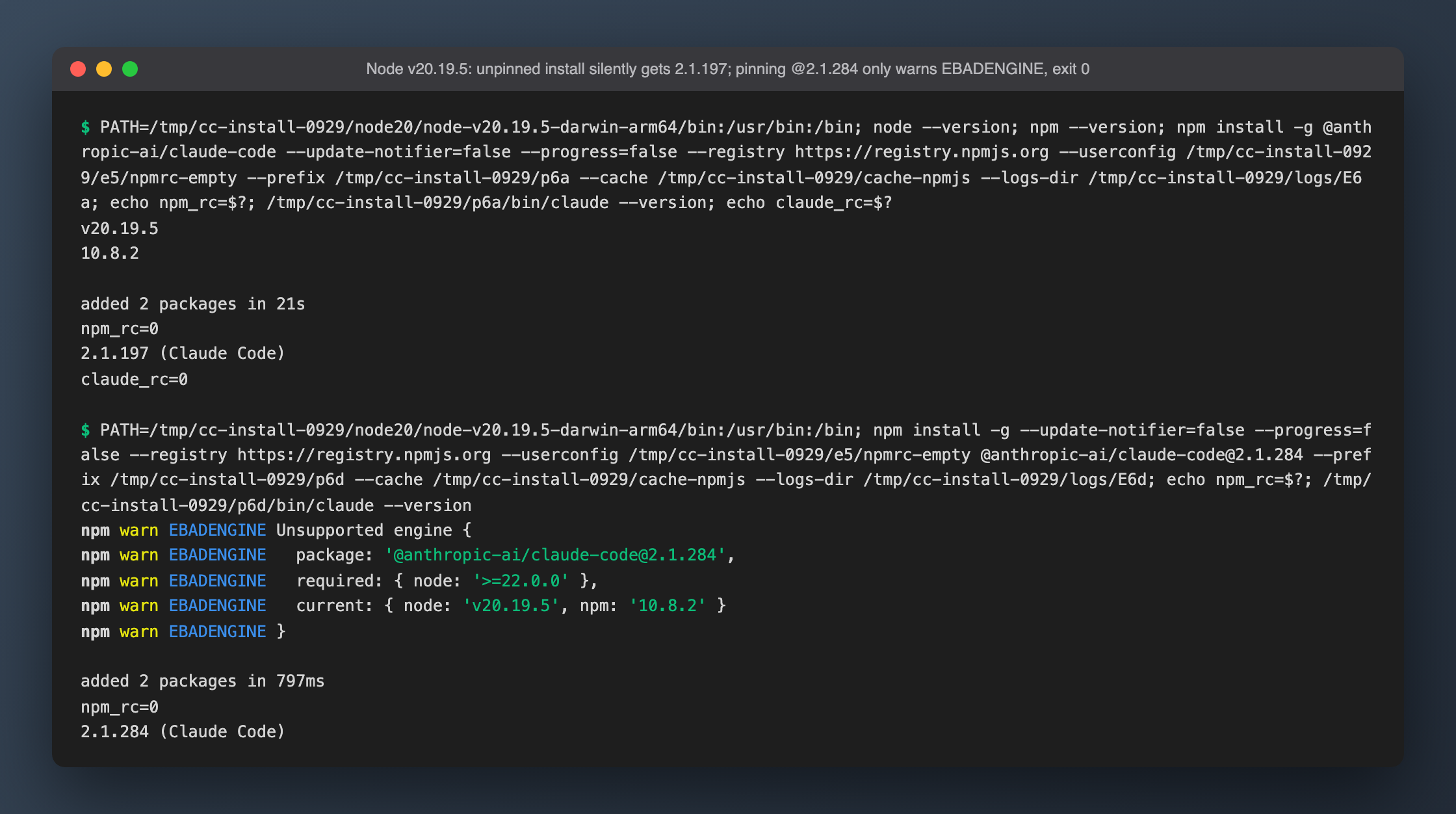This screenshot has height=814, width=1456.
Task: Click the window title starting 'Node v20.19.5: unpinned'
Action: (x=727, y=69)
